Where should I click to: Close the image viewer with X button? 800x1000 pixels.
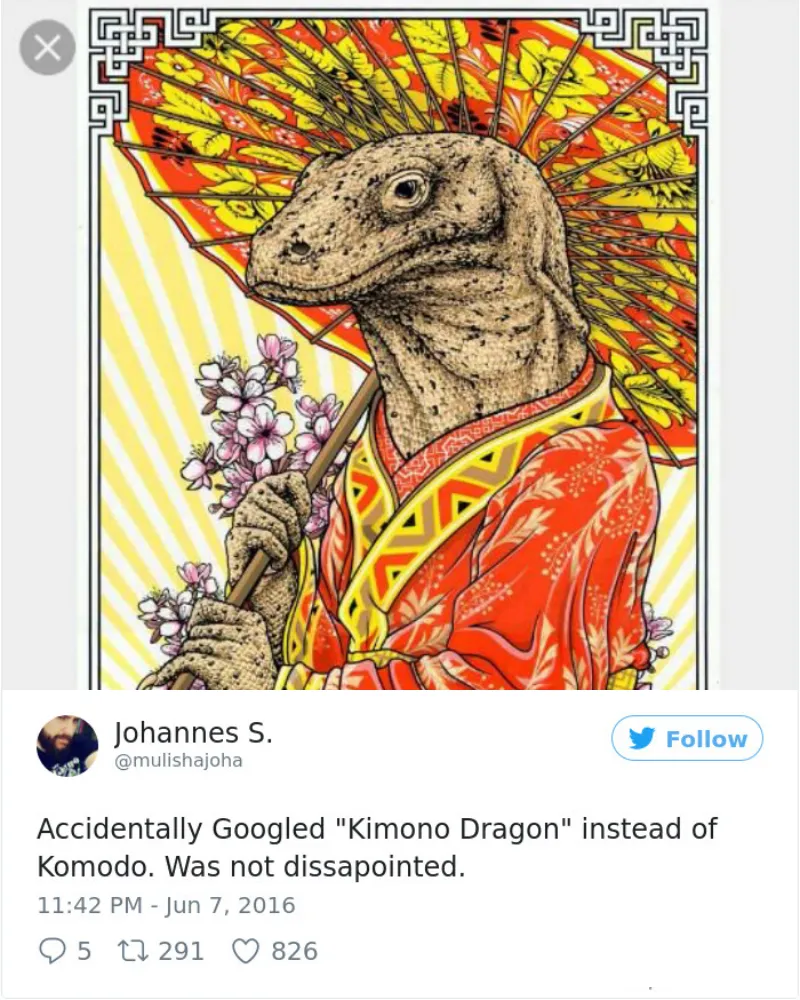(x=48, y=47)
